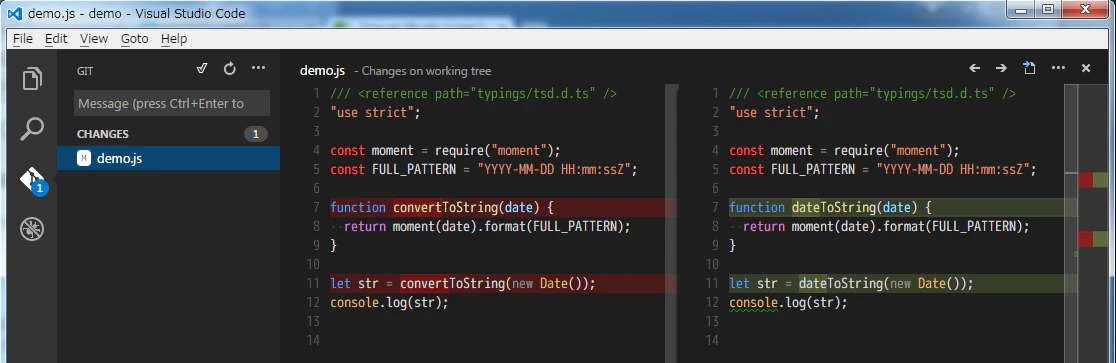Go to the next change arrow
Screen dimensions: 1116x363
point(1001,68)
